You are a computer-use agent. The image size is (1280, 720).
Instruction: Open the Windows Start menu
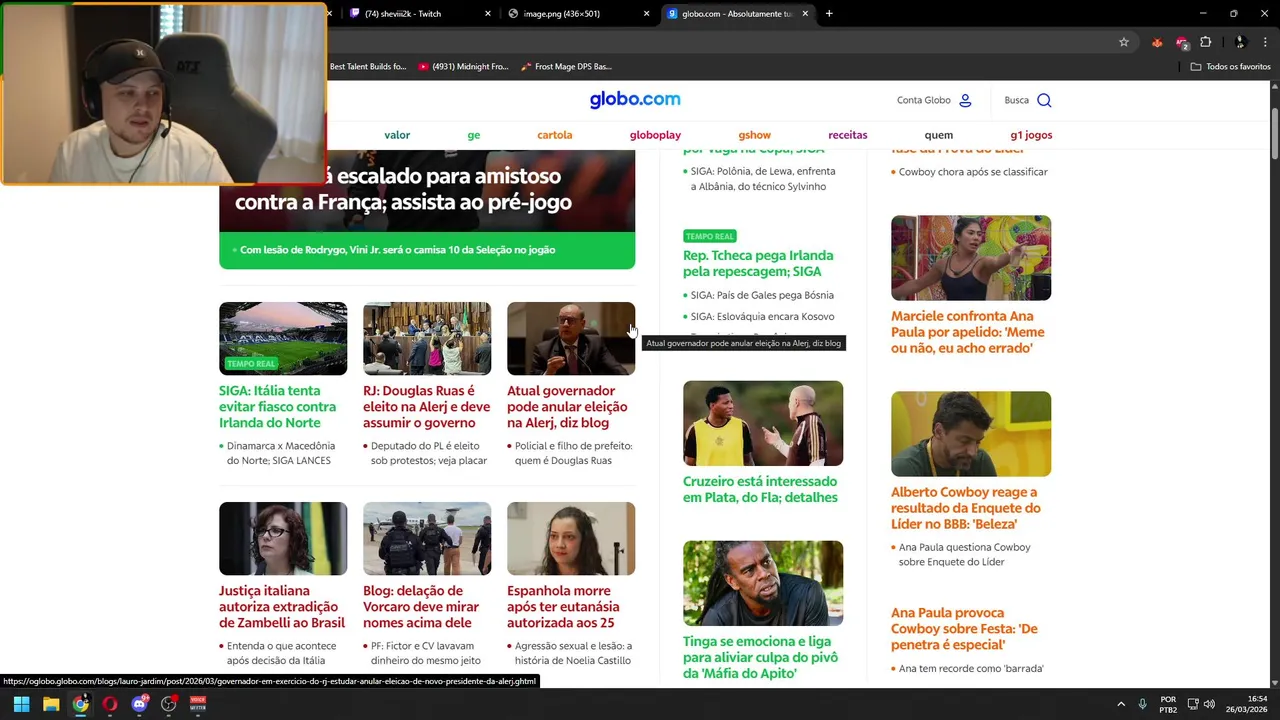21,704
